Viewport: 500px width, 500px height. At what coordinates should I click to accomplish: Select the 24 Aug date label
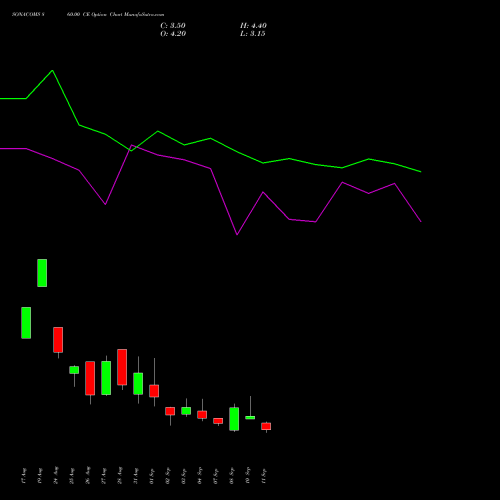tap(56, 475)
